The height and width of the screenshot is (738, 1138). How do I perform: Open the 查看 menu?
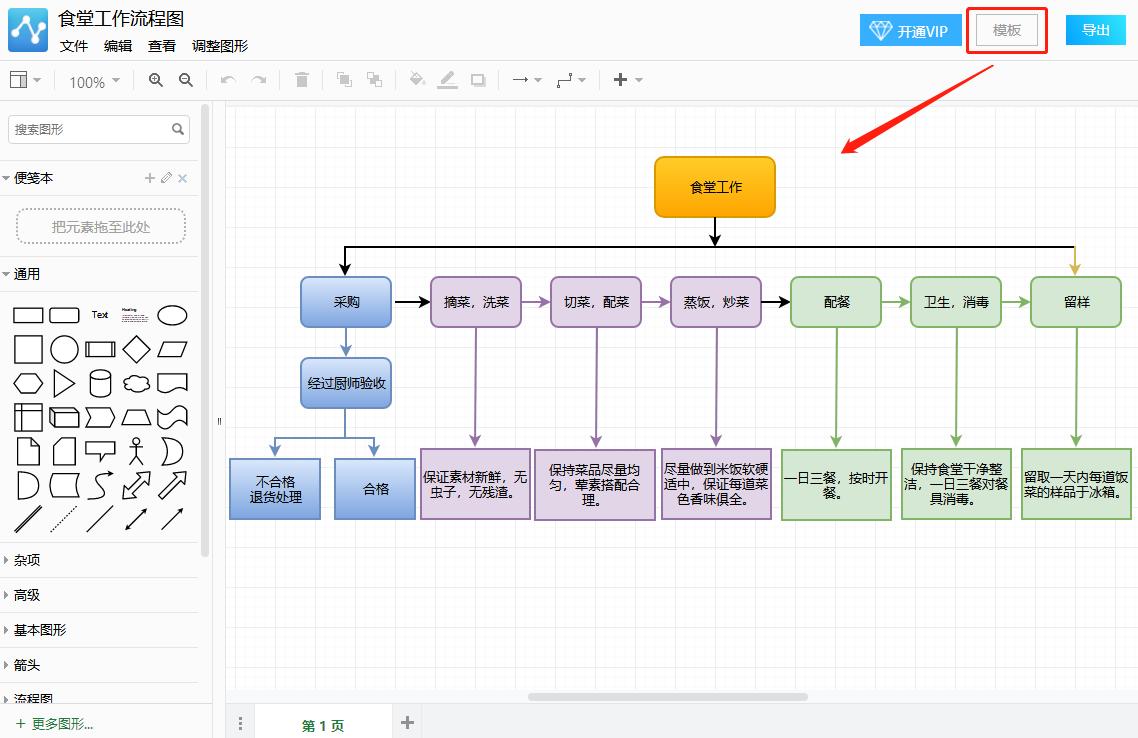pos(162,46)
